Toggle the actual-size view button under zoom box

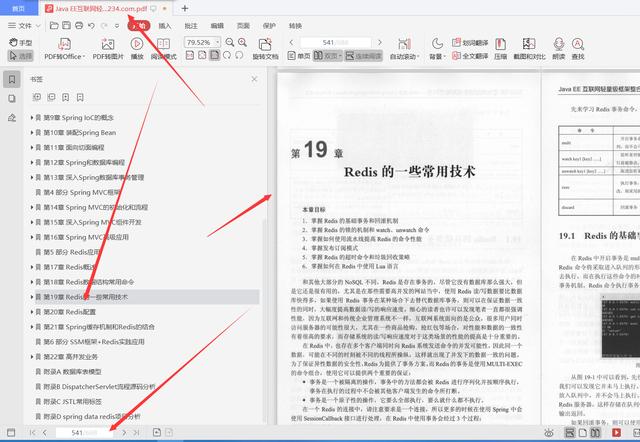190,55
